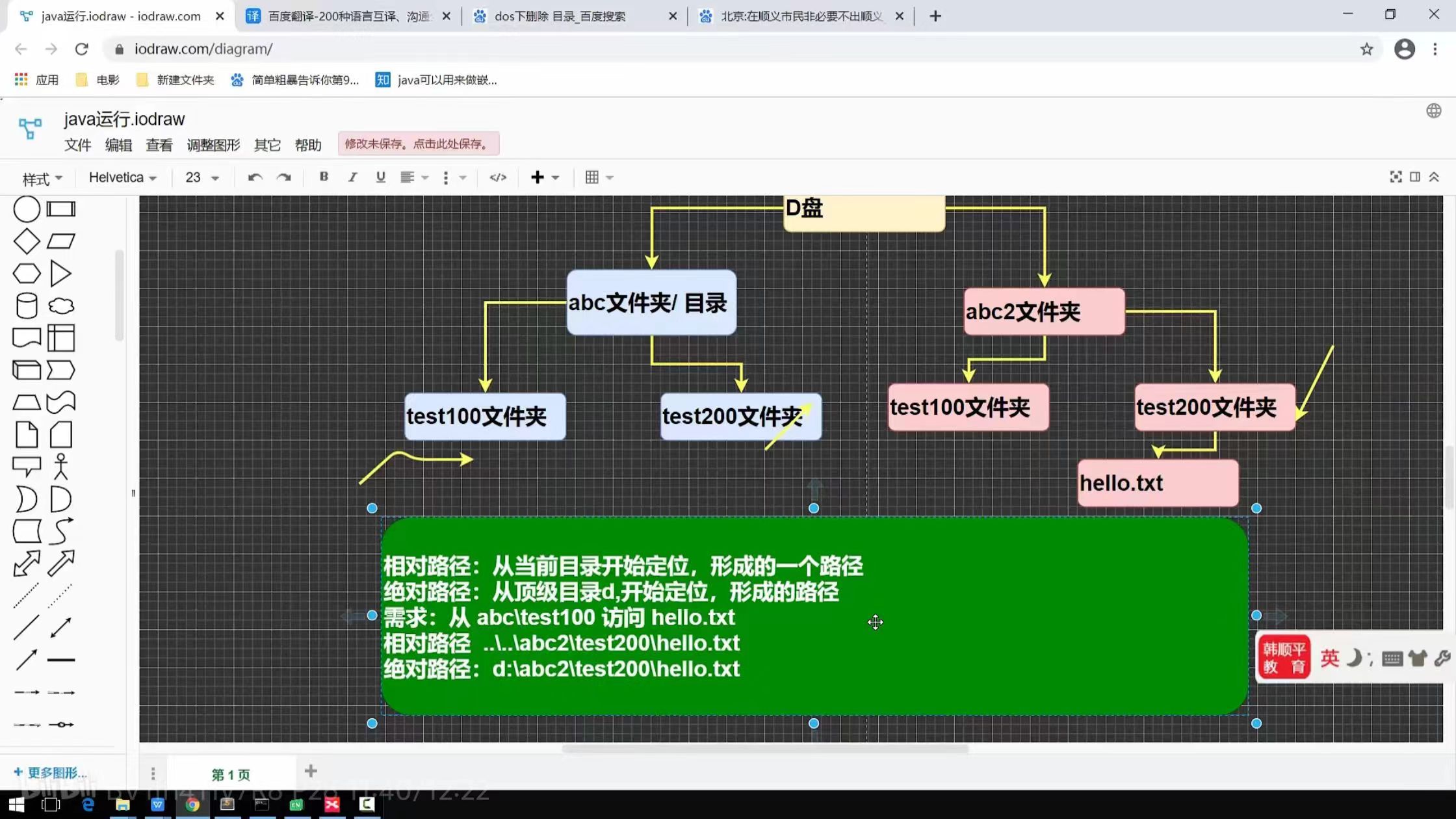Expand the 样式 style dropdown
1456x819 pixels.
[x=42, y=179]
